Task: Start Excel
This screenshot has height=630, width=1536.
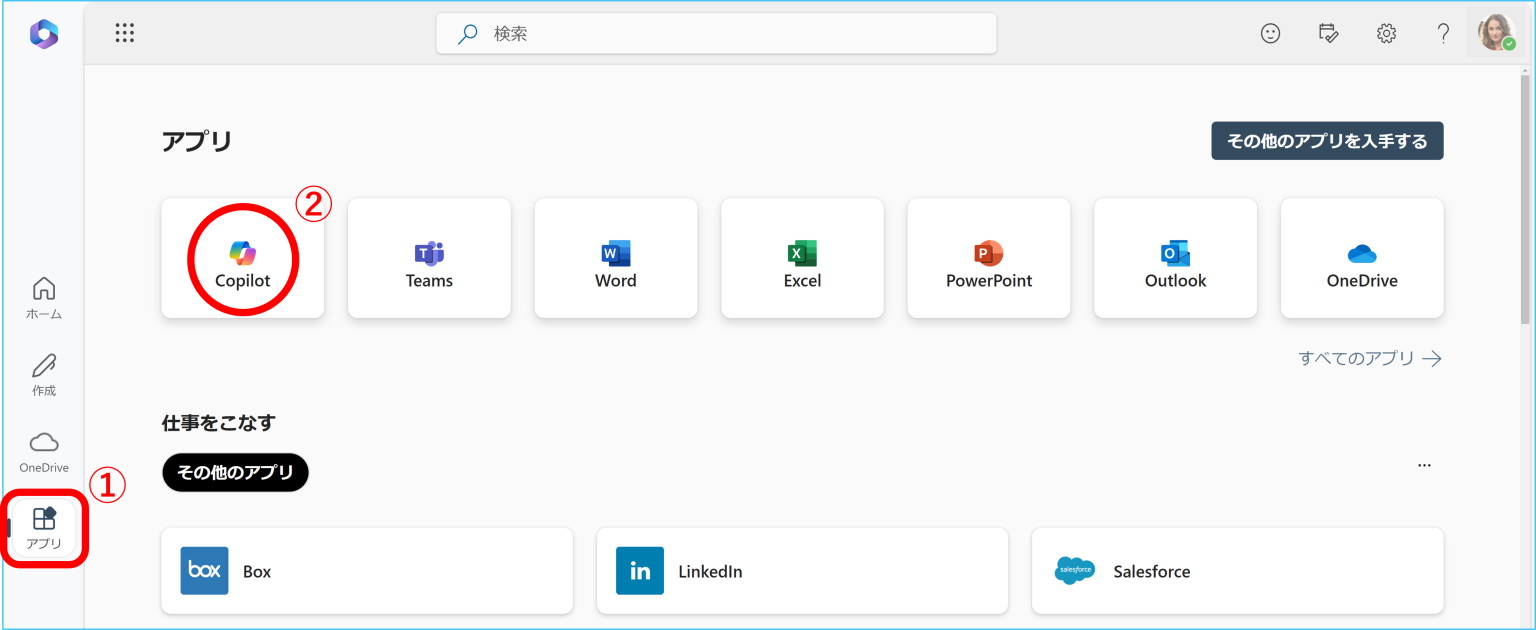Action: coord(802,258)
